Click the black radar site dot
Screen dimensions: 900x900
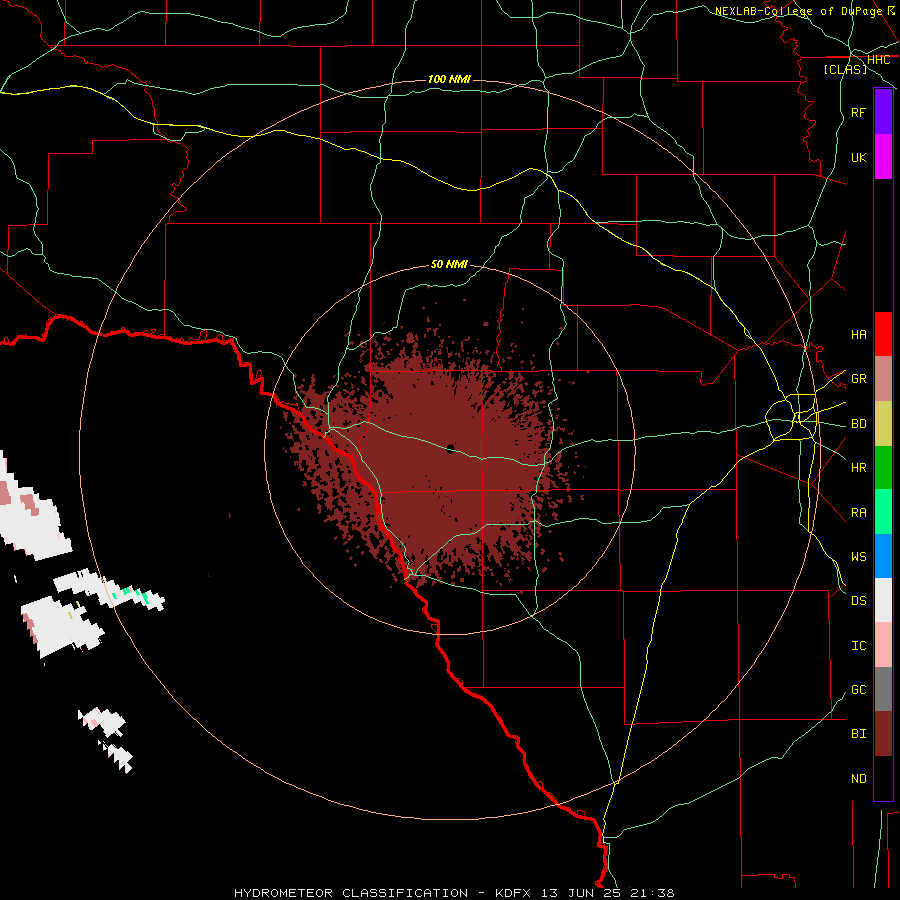pyautogui.click(x=450, y=448)
